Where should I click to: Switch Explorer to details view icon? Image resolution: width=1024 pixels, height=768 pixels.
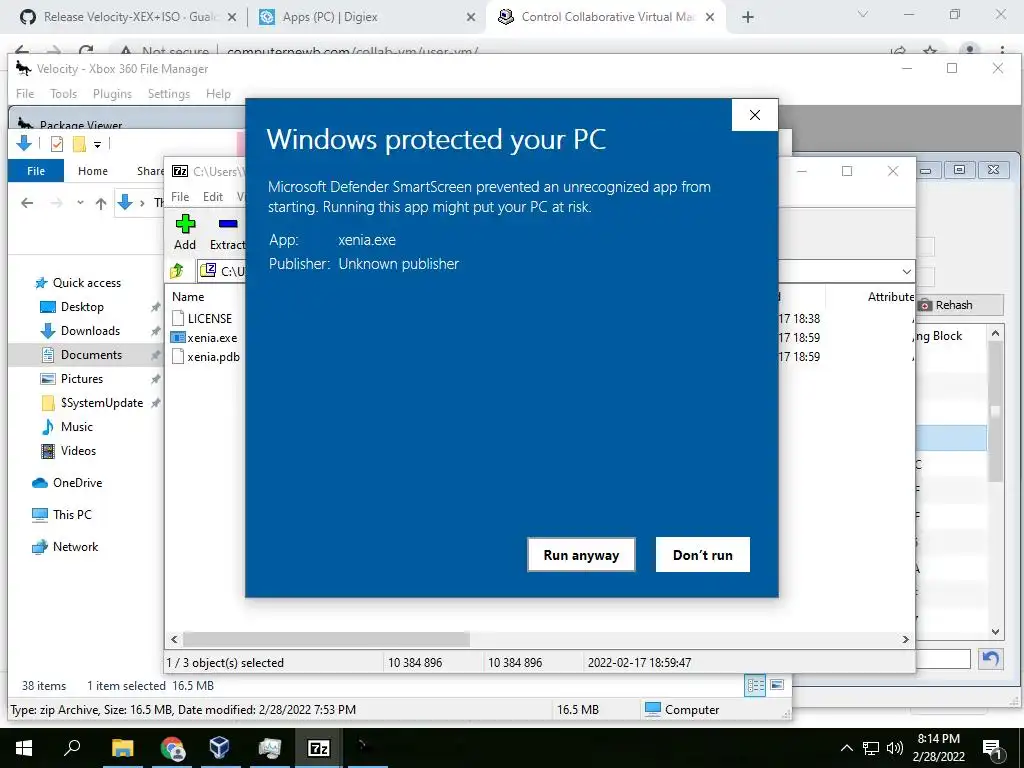pos(756,685)
